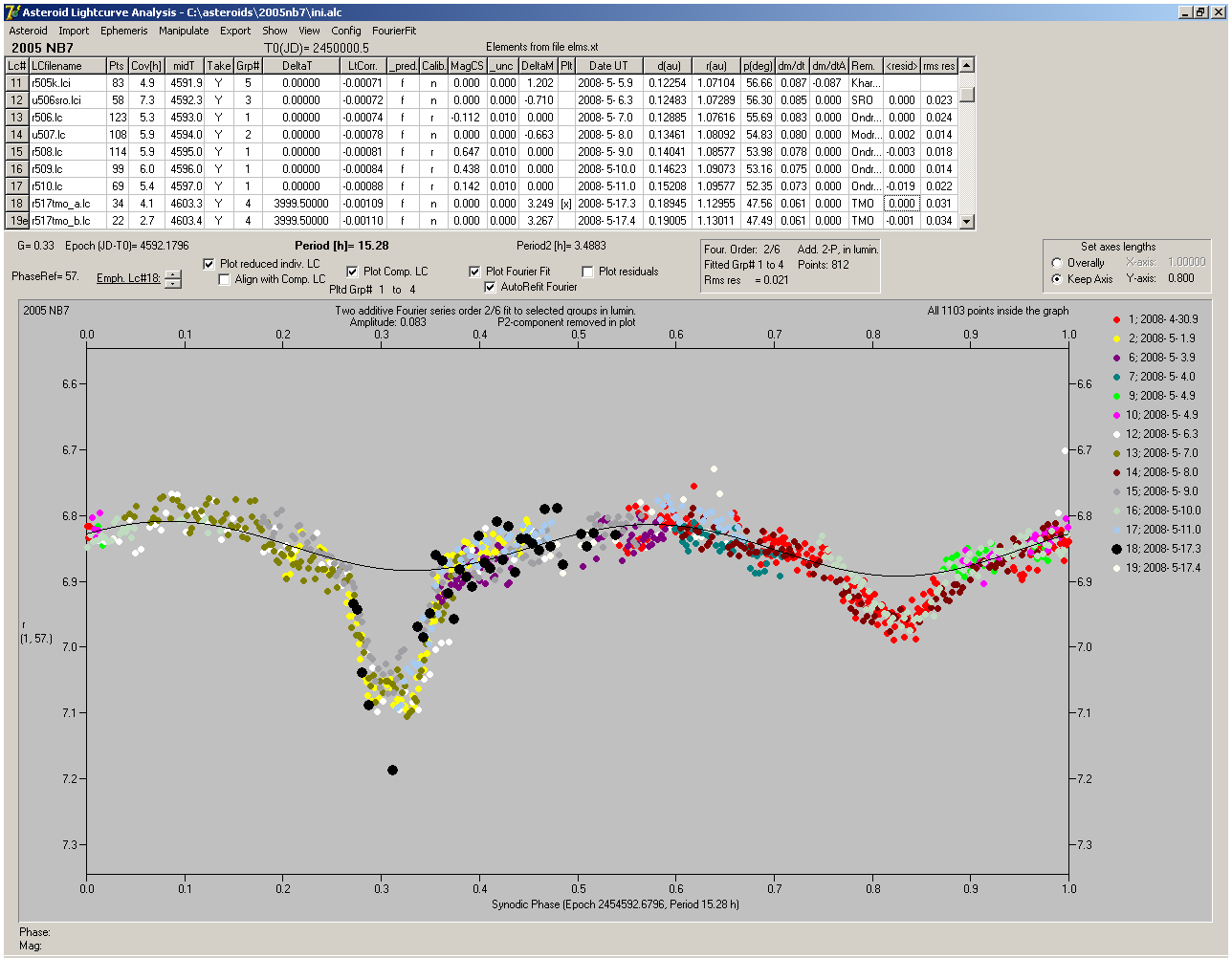Image resolution: width=1232 pixels, height=958 pixels.
Task: Decrement Emph. Lc# stepper down arrow
Action: (172, 283)
